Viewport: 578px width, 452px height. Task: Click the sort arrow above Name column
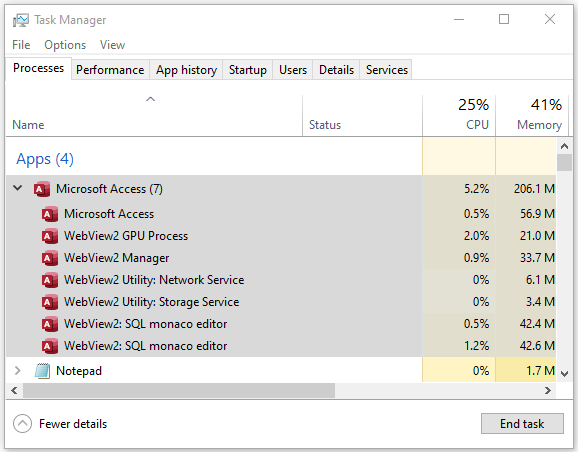(x=150, y=99)
